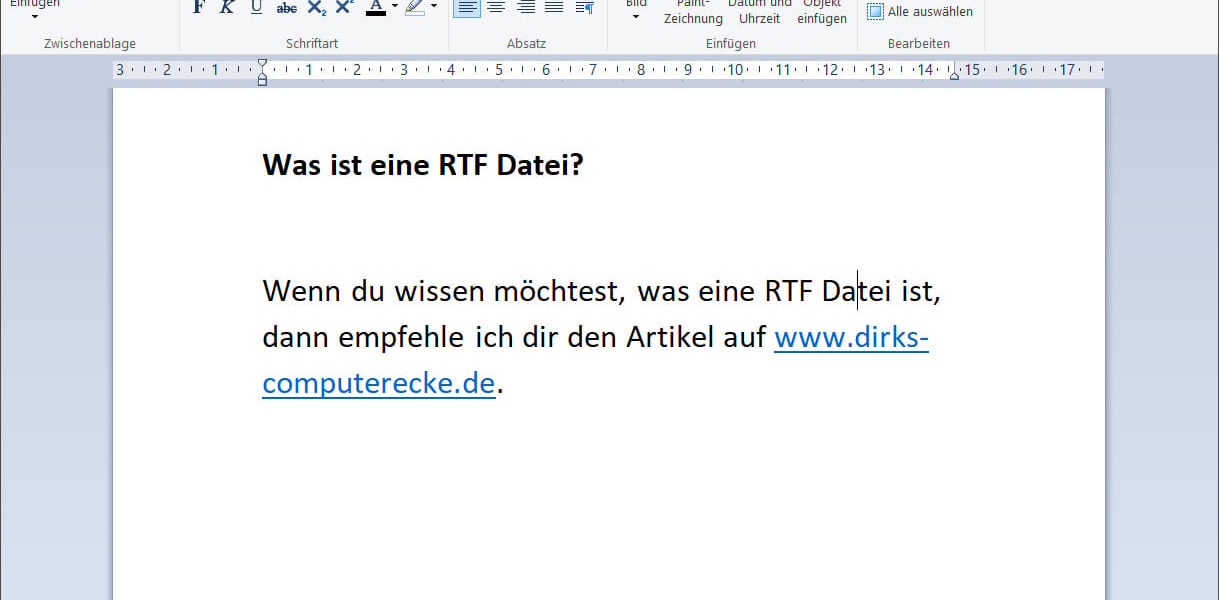
Task: Click the word "Artikel" in the document
Action: 671,338
